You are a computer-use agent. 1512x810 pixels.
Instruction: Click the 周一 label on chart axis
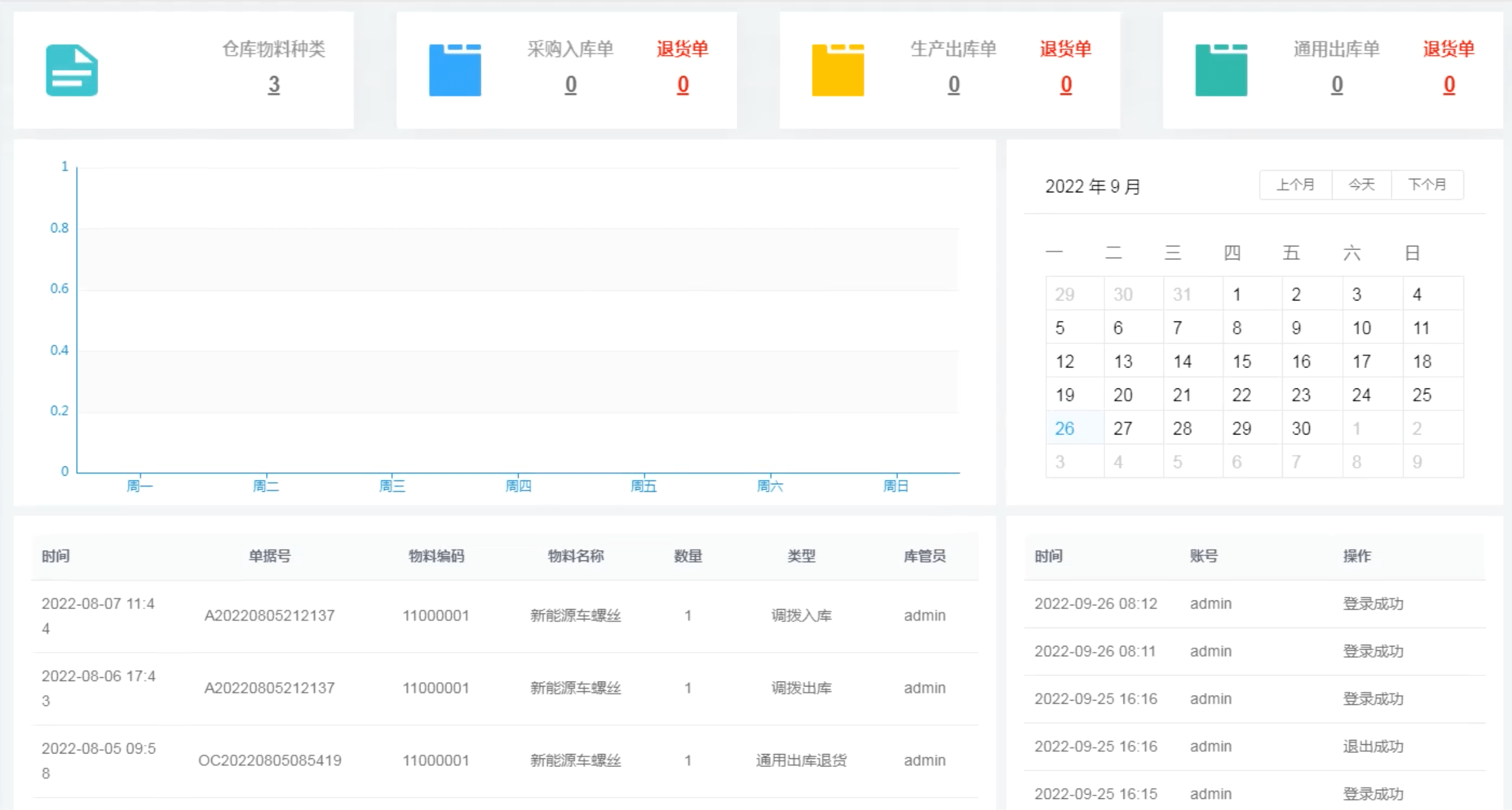(140, 486)
